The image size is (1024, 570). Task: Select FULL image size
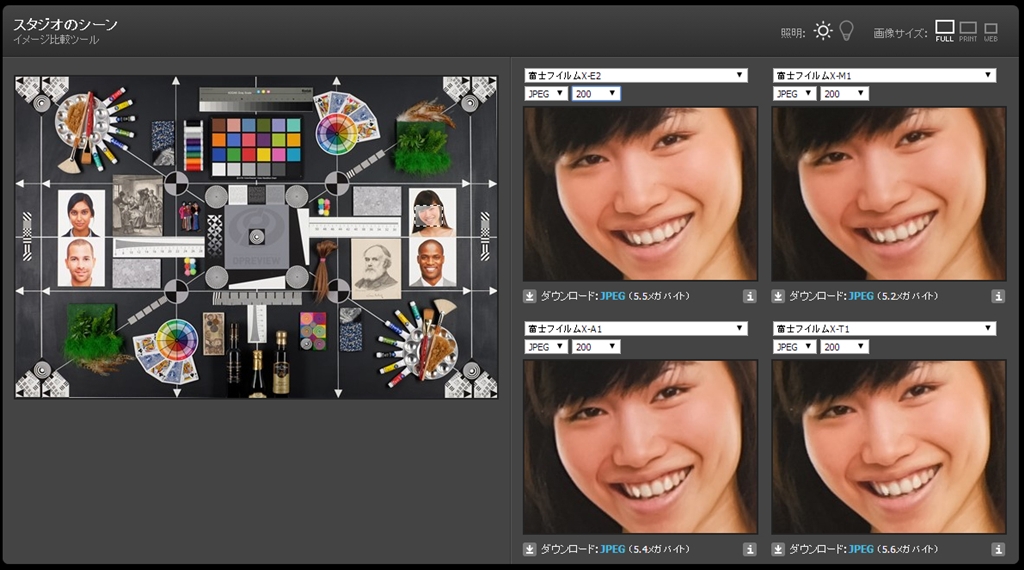pos(944,31)
